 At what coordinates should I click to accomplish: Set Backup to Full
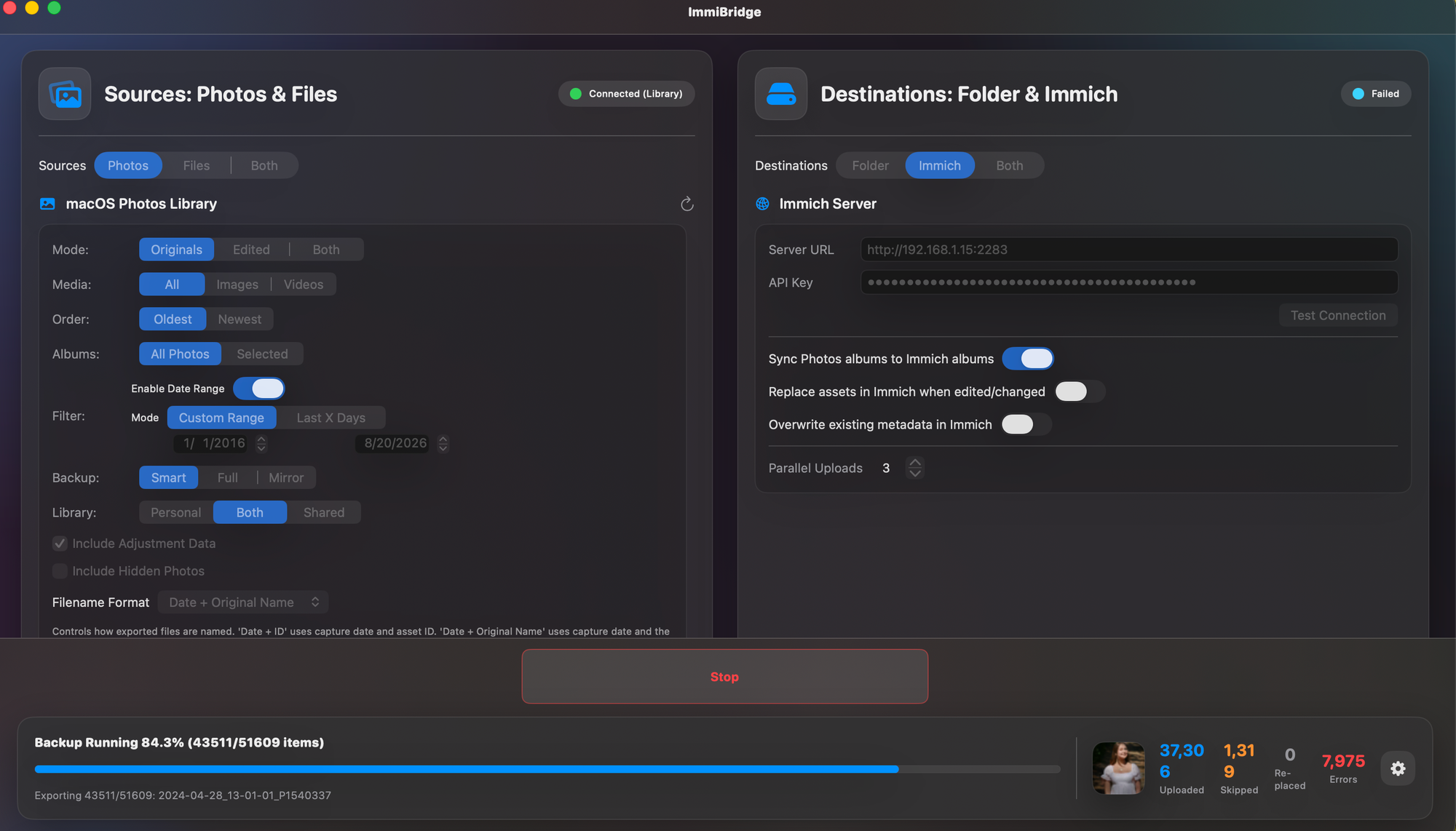pos(228,478)
